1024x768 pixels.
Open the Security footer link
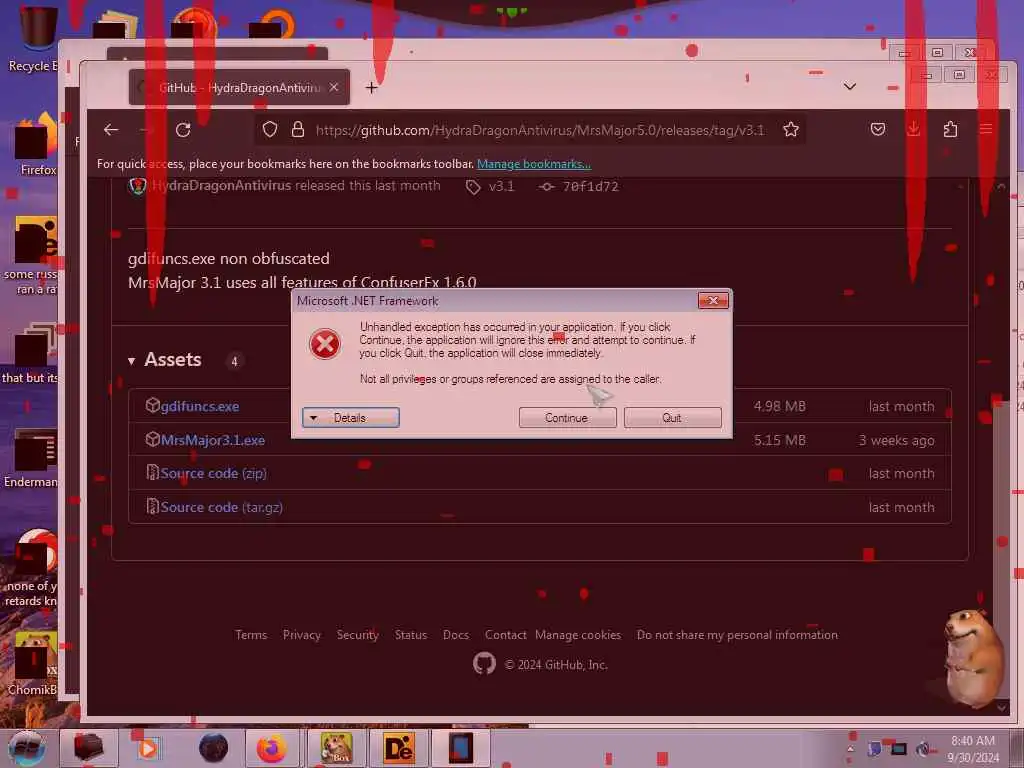[x=357, y=635]
